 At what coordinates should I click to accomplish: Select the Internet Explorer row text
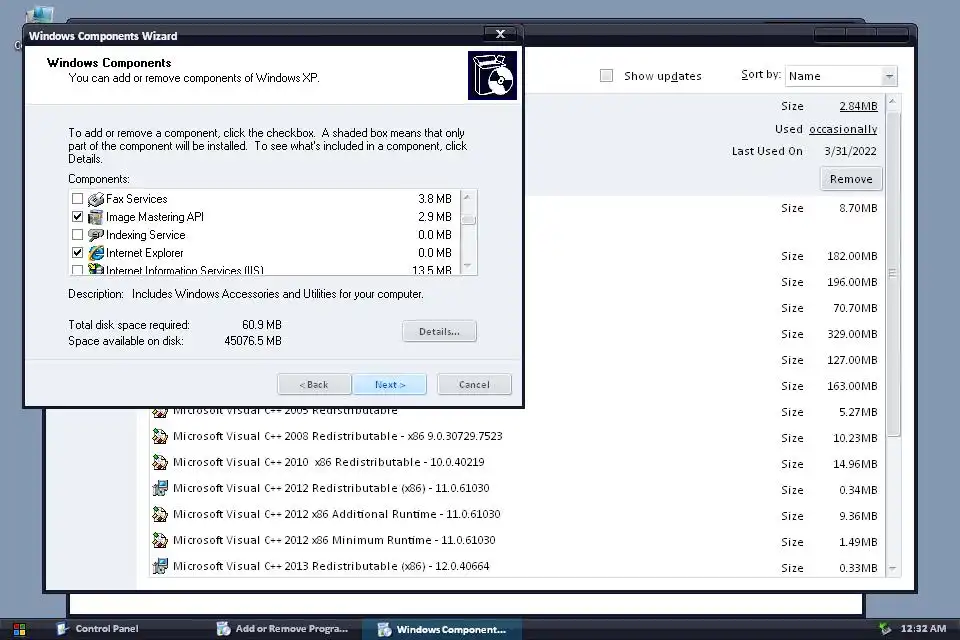(x=144, y=253)
